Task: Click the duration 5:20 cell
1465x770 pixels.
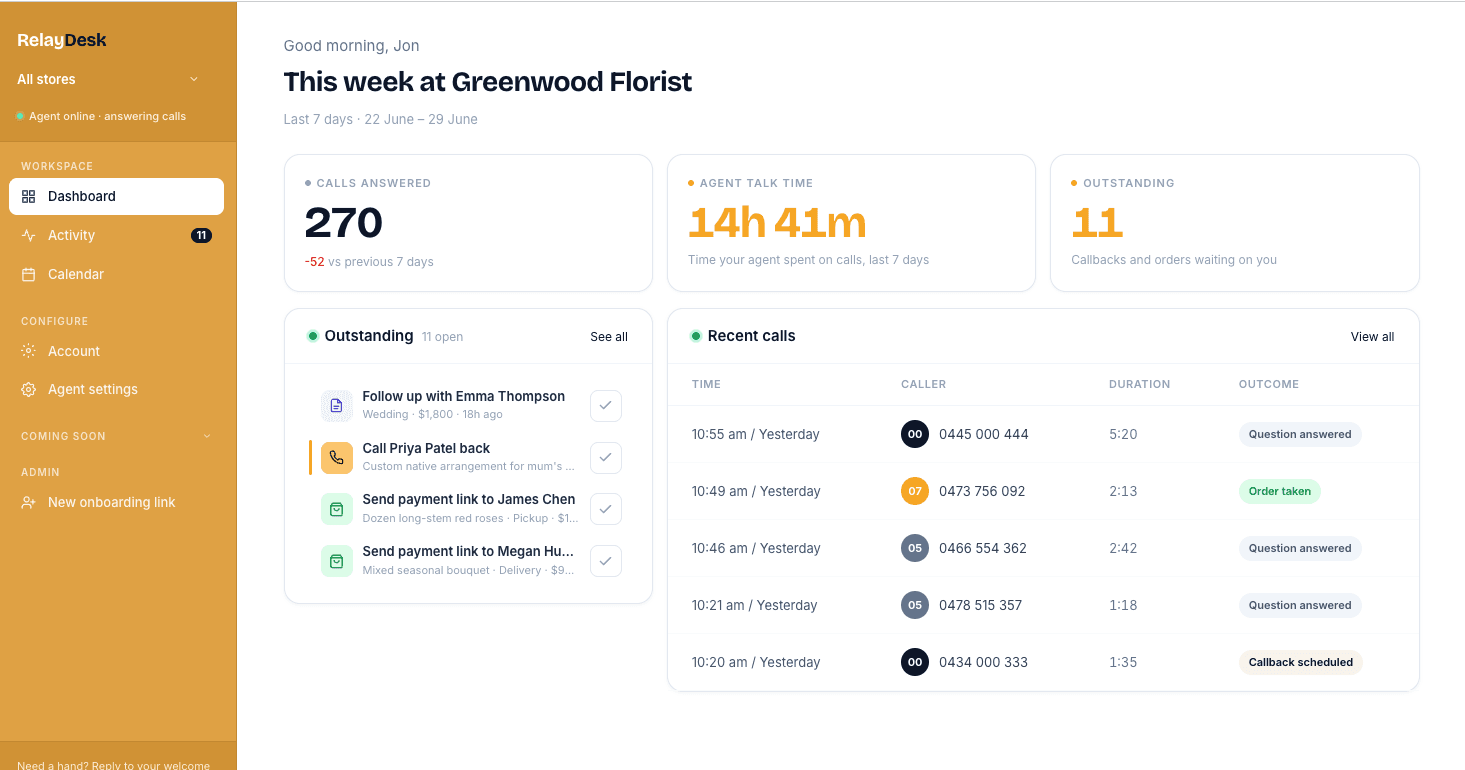Action: 1123,434
